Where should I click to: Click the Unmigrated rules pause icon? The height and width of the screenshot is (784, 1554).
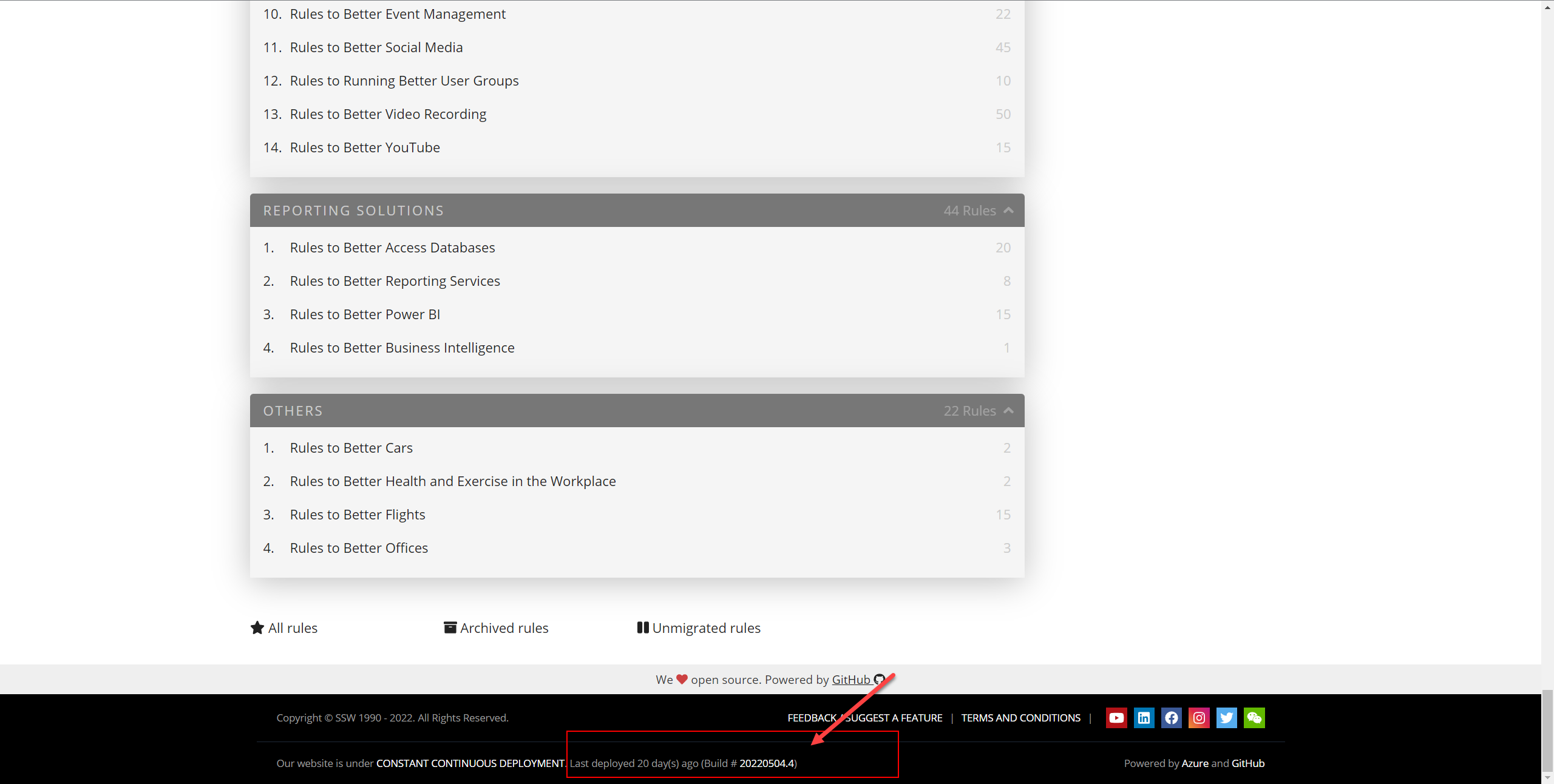click(x=643, y=627)
